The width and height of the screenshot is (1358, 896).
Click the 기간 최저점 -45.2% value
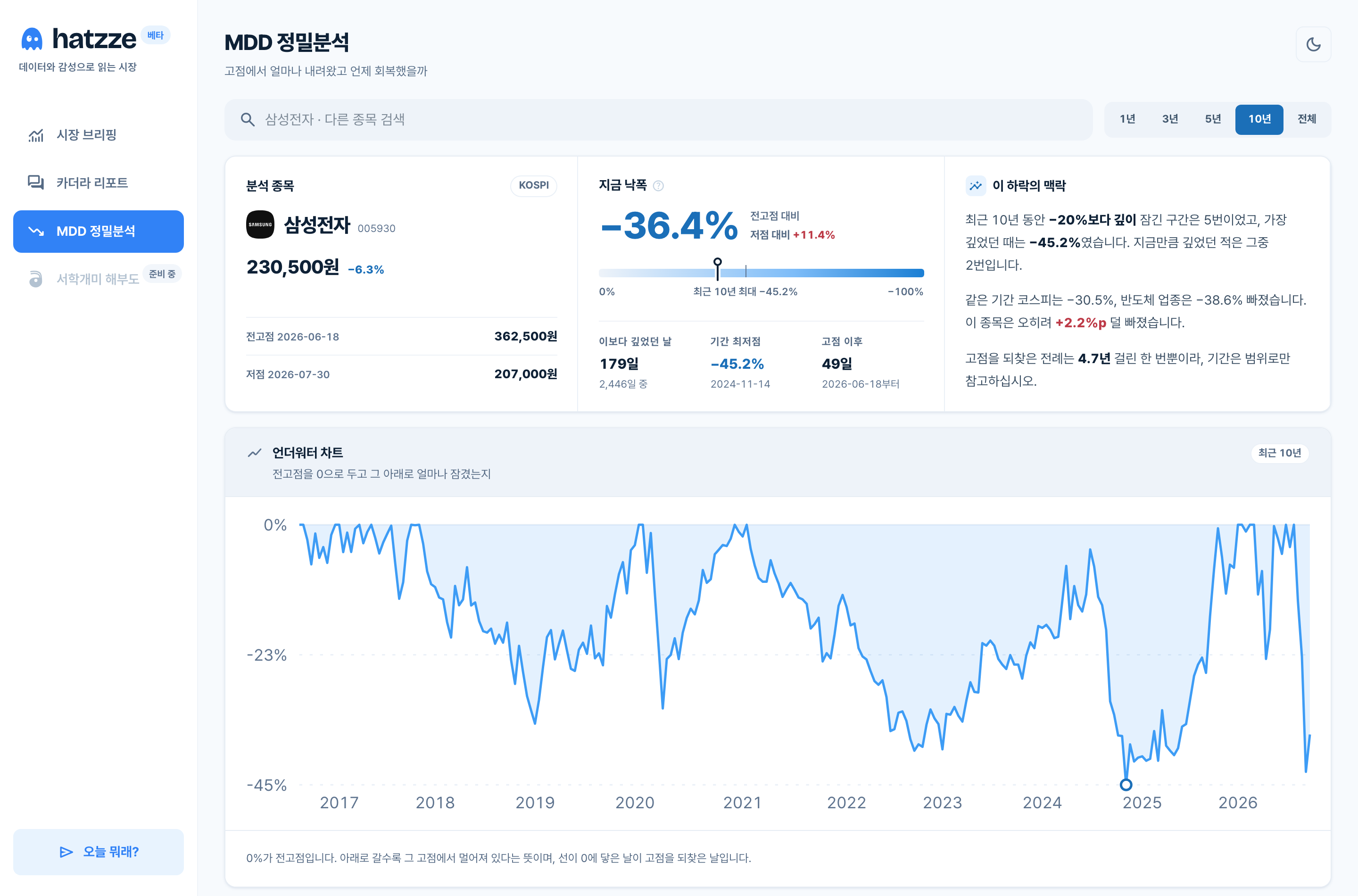[x=737, y=364]
